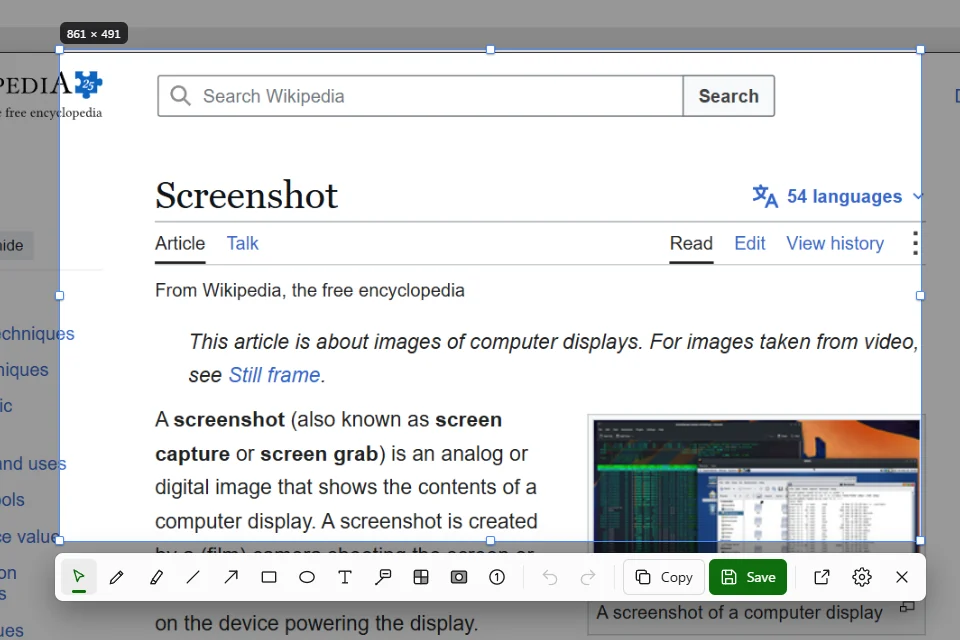Screen dimensions: 960x640
Task: Save the screenshot
Action: click(748, 577)
